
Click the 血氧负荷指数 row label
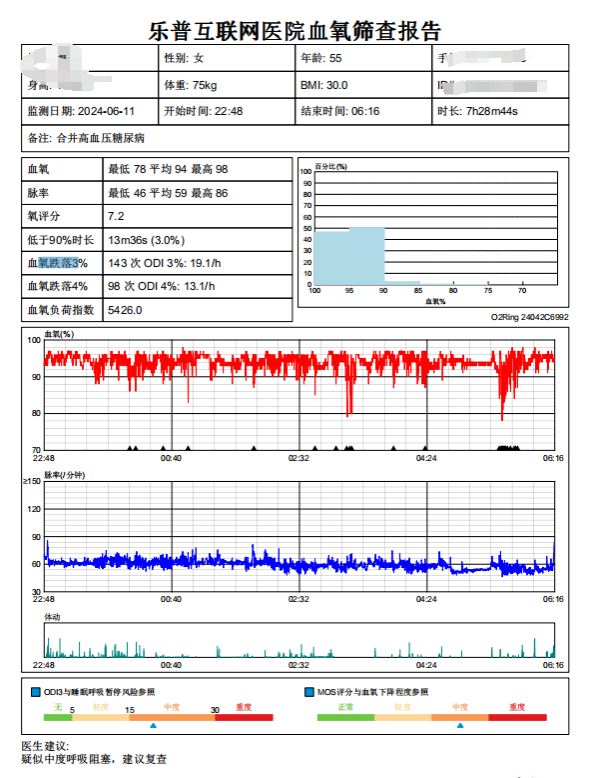60,310
